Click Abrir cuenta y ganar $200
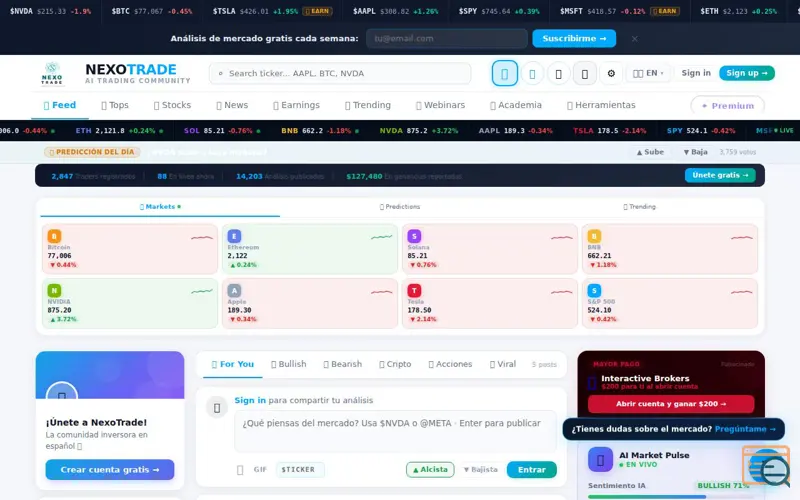This screenshot has width=800, height=500. coord(671,404)
